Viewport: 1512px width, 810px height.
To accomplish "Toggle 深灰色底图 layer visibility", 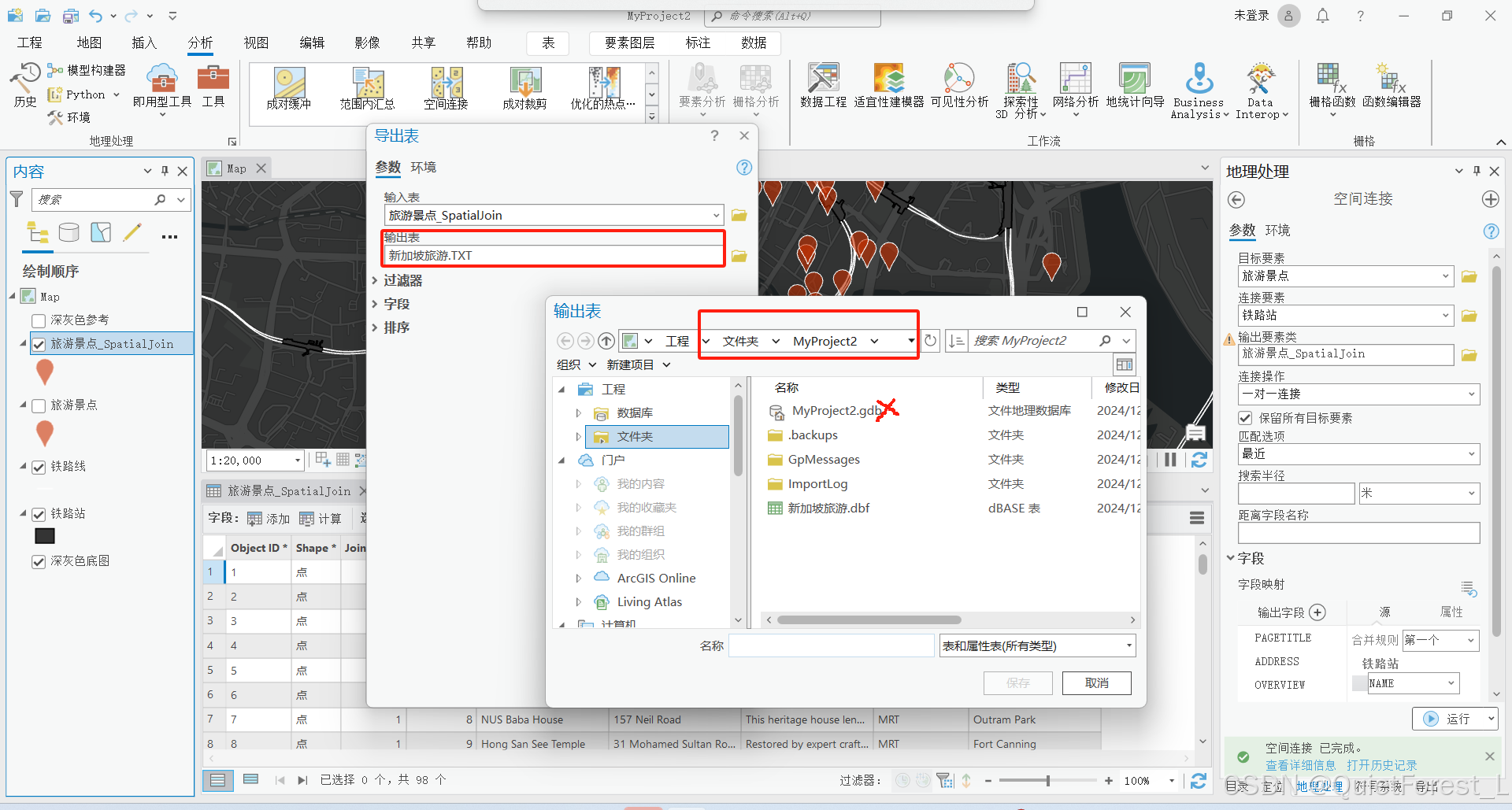I will 39,561.
